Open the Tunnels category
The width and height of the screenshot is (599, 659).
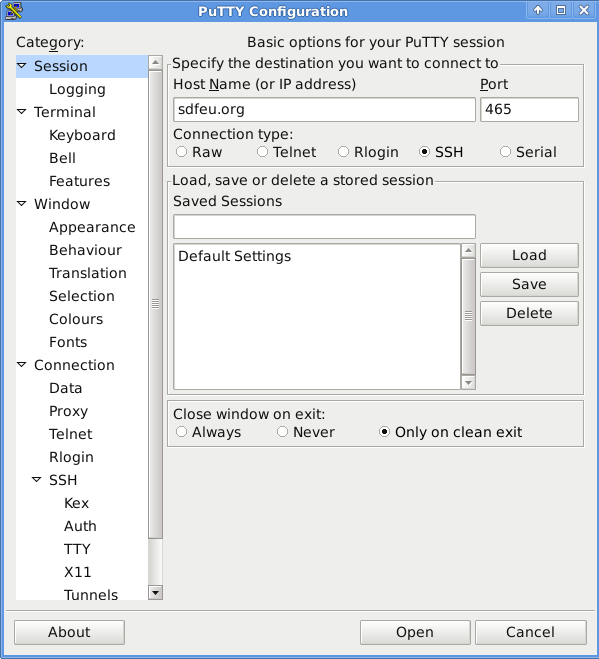pos(91,594)
